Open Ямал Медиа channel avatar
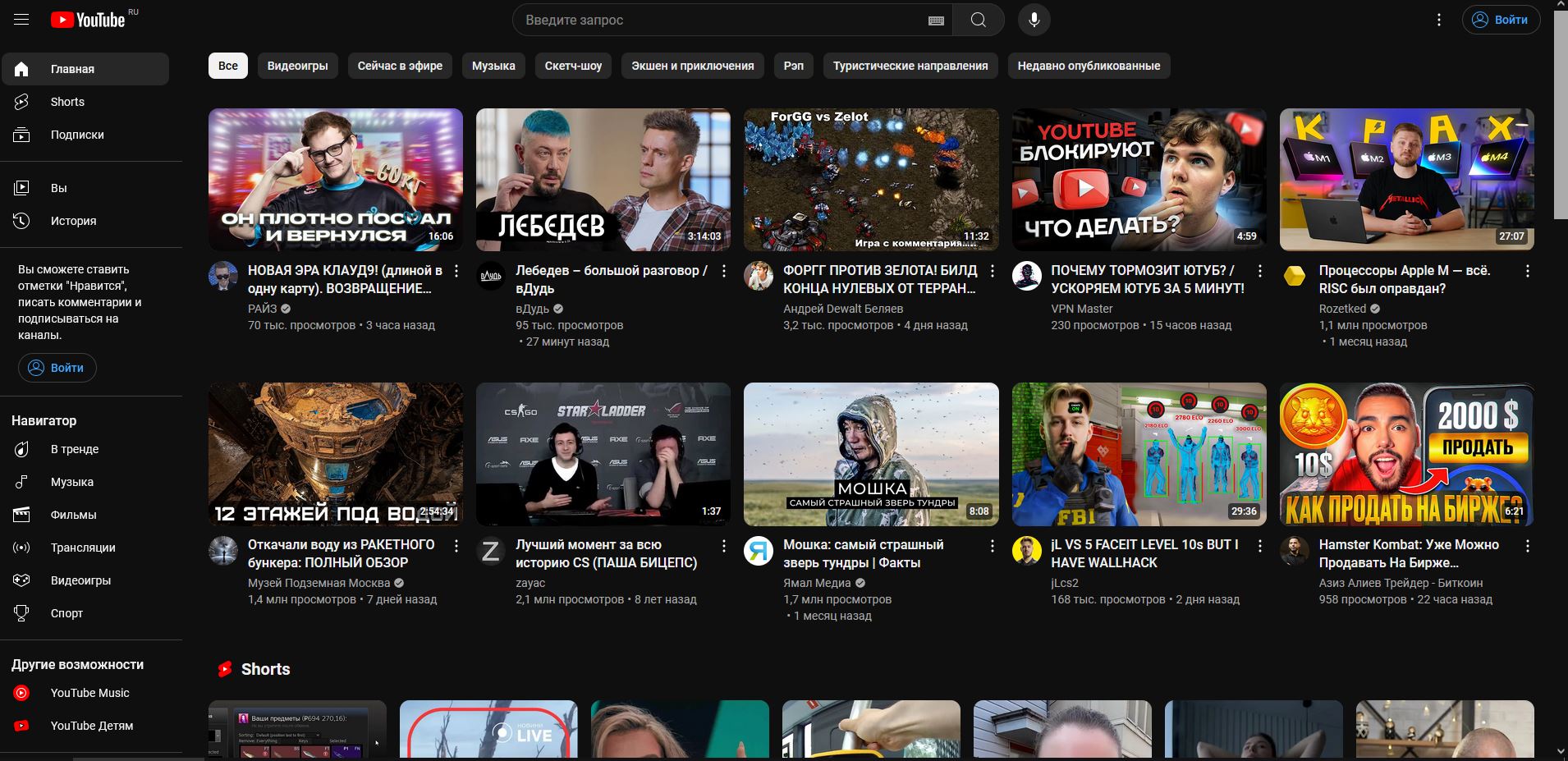The height and width of the screenshot is (761, 1568). 759,551
